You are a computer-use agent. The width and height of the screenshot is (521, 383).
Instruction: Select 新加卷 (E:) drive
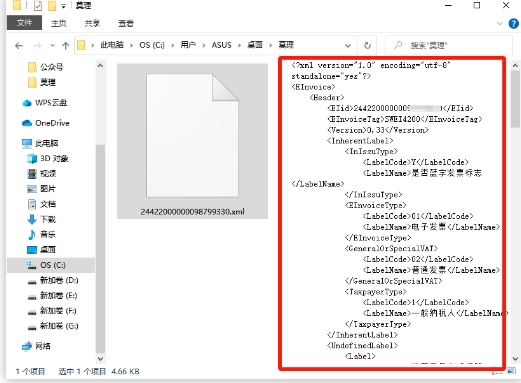coord(52,295)
